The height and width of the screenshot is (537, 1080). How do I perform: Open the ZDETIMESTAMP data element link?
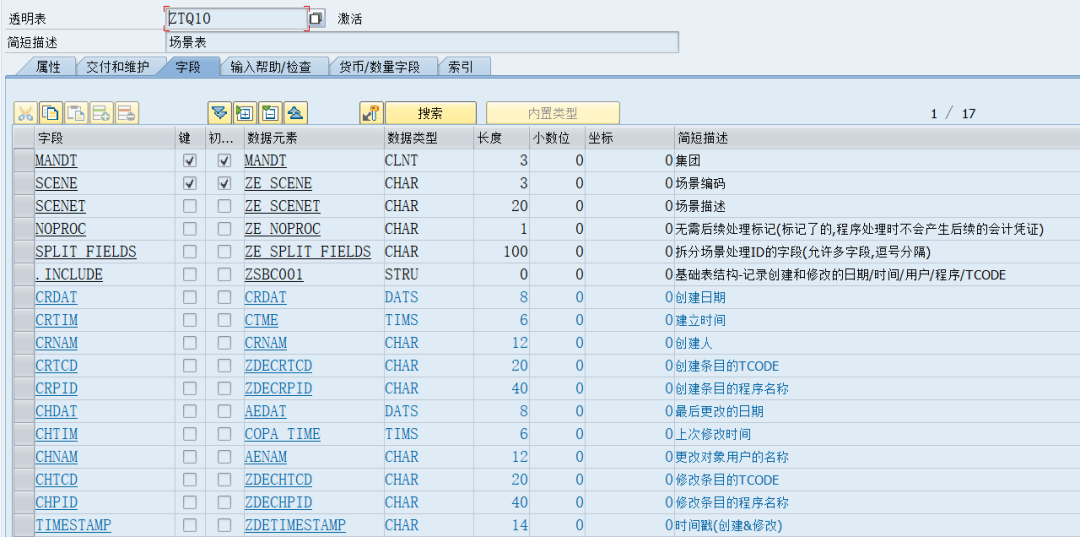(x=295, y=525)
